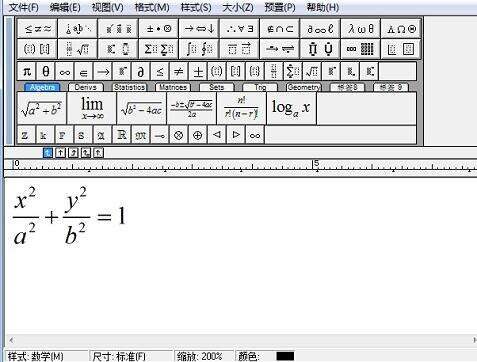This screenshot has height=362, width=477.
Task: Insert the θ symbol from the small bar
Action: [46, 71]
